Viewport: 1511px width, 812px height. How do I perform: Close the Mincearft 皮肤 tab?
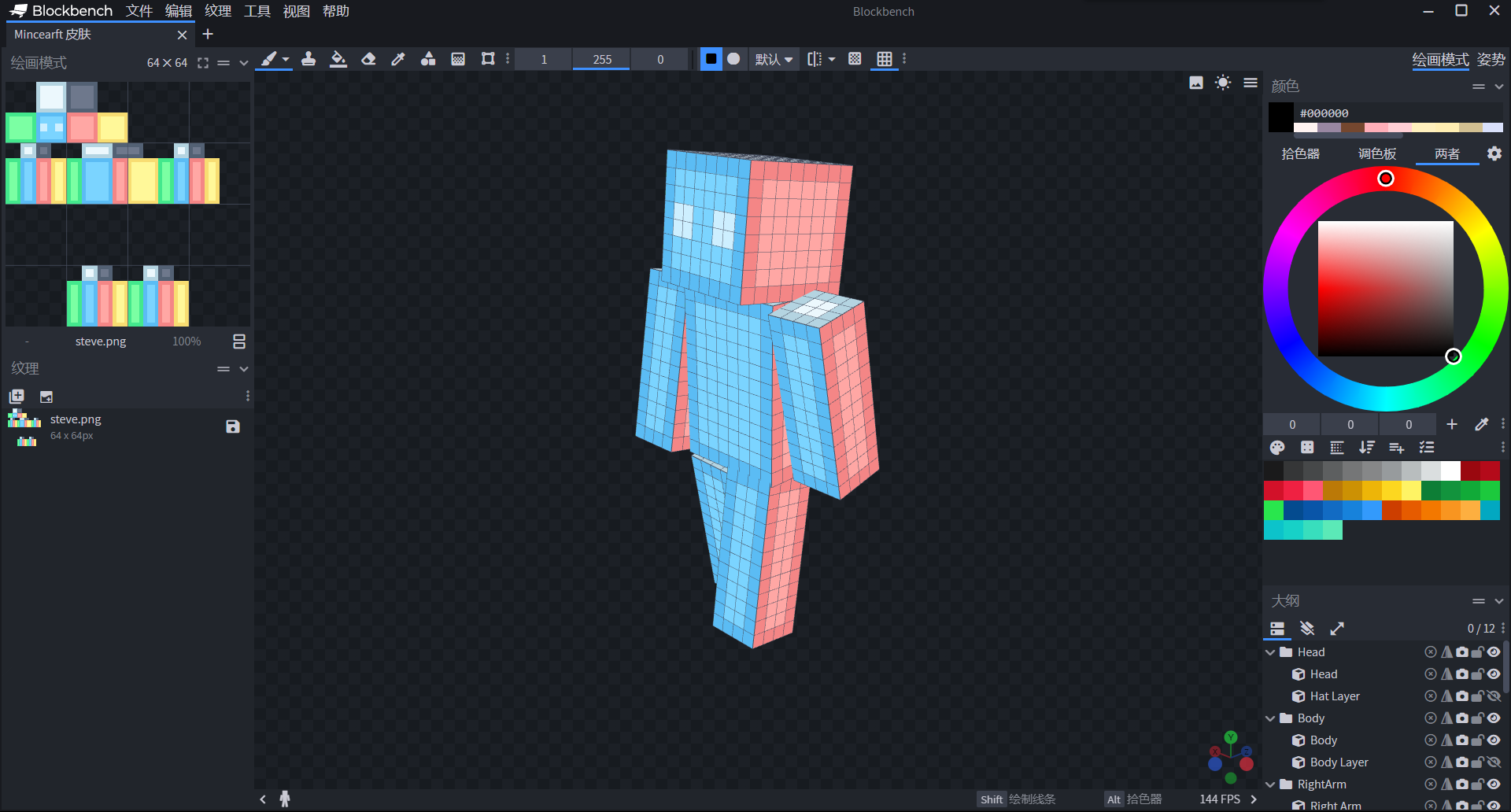pyautogui.click(x=182, y=35)
